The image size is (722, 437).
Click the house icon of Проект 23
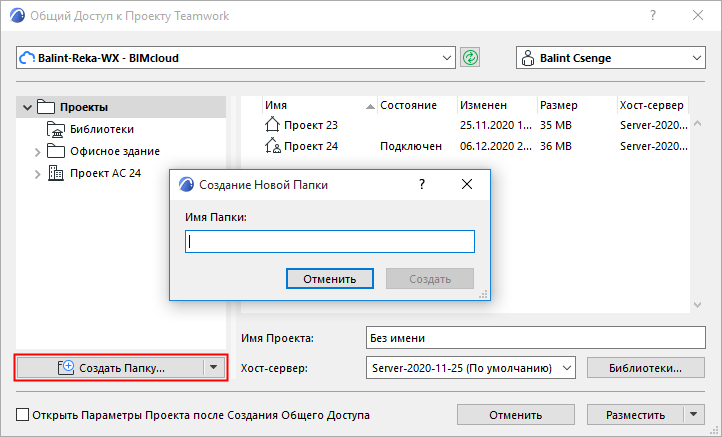click(272, 124)
